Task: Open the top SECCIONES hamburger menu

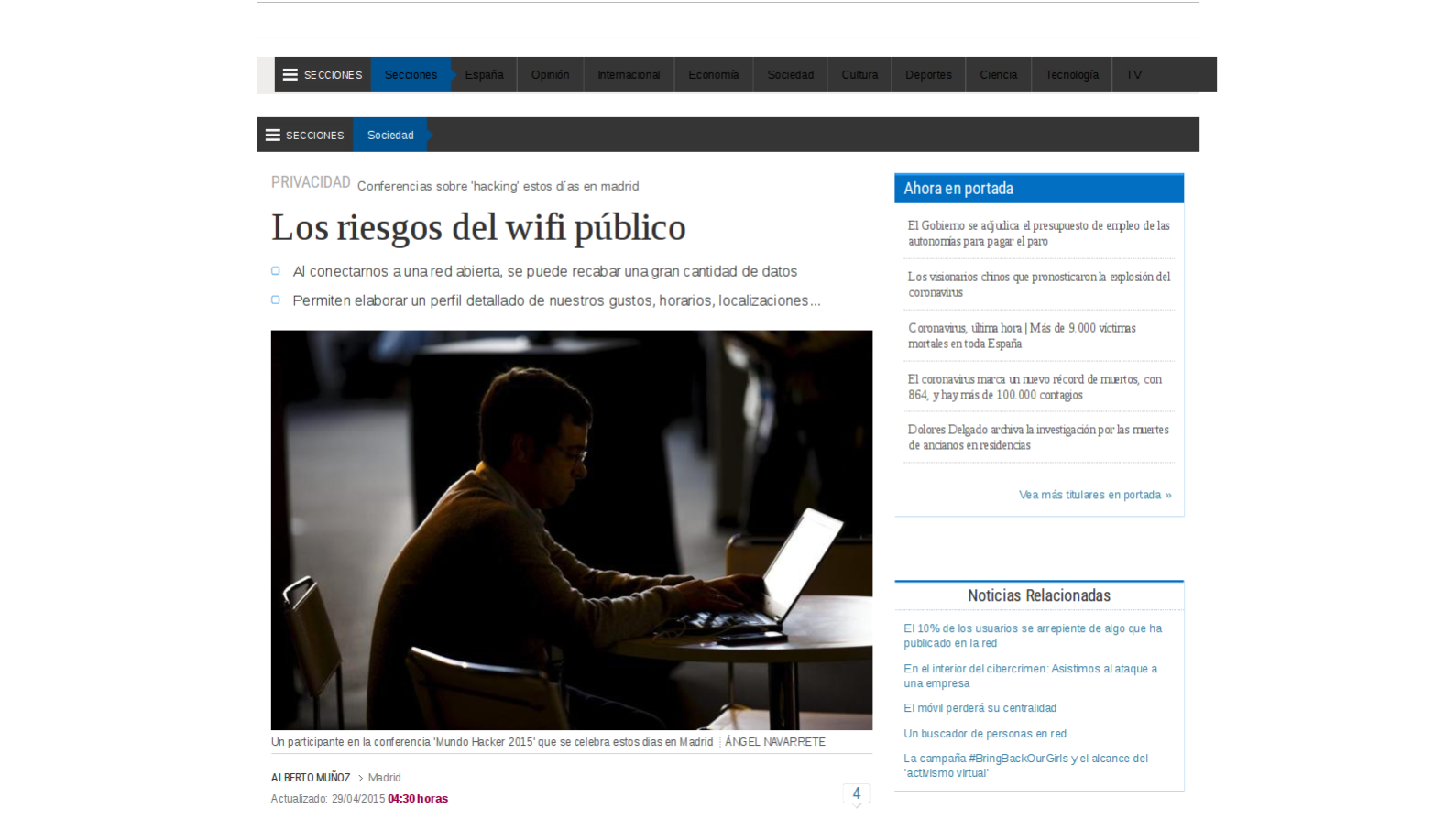Action: pos(323,75)
